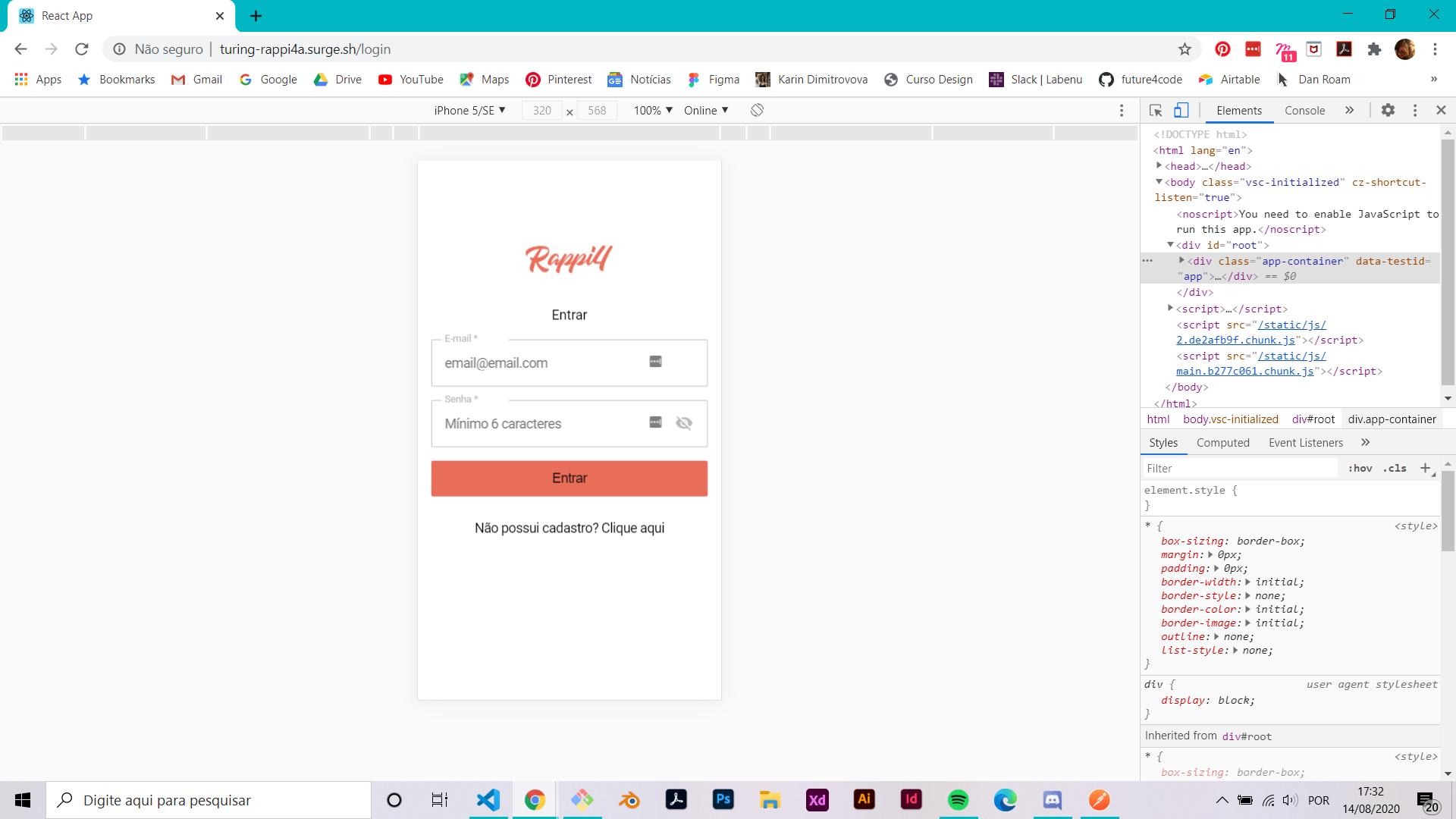Open the iPhone 5/SE device dropdown
The image size is (1456, 819).
469,111
